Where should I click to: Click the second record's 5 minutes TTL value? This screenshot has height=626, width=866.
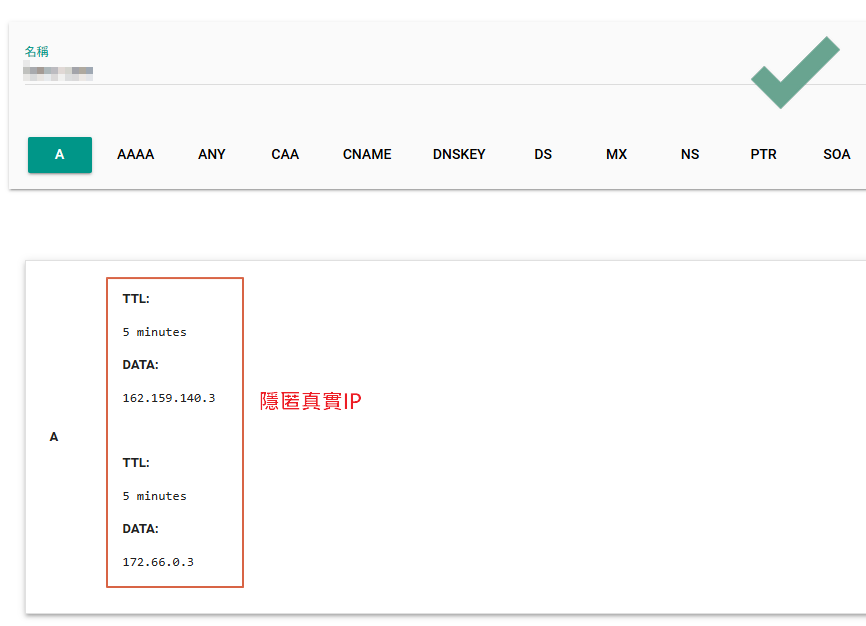tap(154, 496)
